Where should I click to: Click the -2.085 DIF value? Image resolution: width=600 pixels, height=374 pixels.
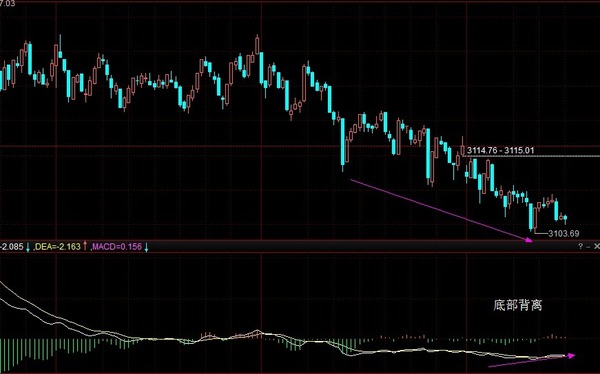(x=12, y=247)
